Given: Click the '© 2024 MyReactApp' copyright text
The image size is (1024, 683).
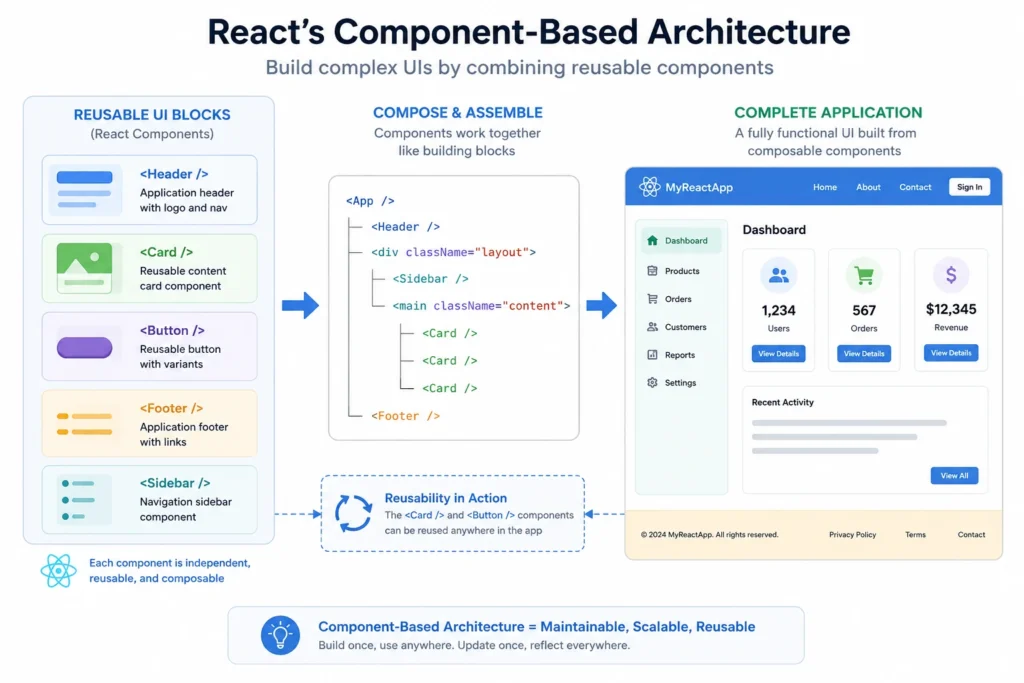Looking at the screenshot, I should click(709, 534).
